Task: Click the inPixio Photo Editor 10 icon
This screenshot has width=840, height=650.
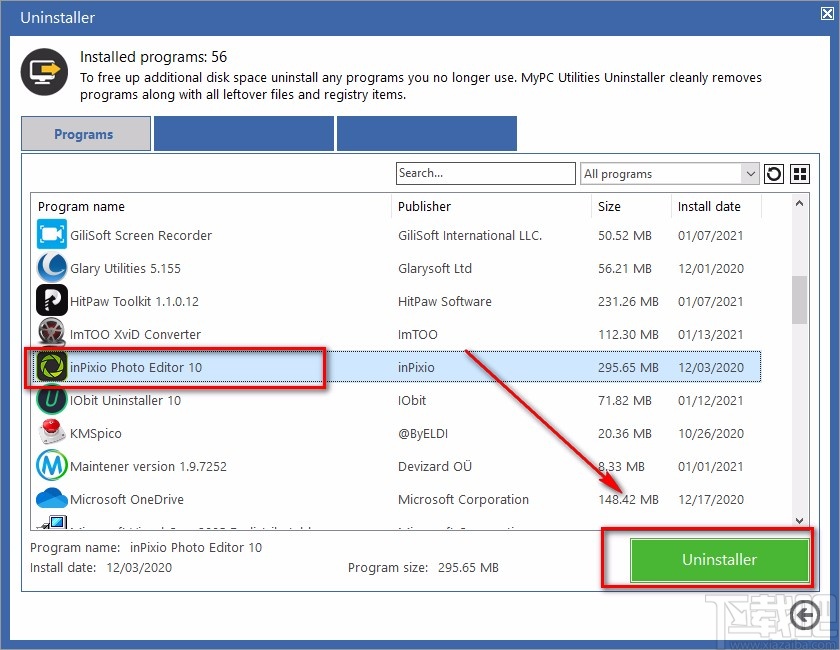Action: 52,367
